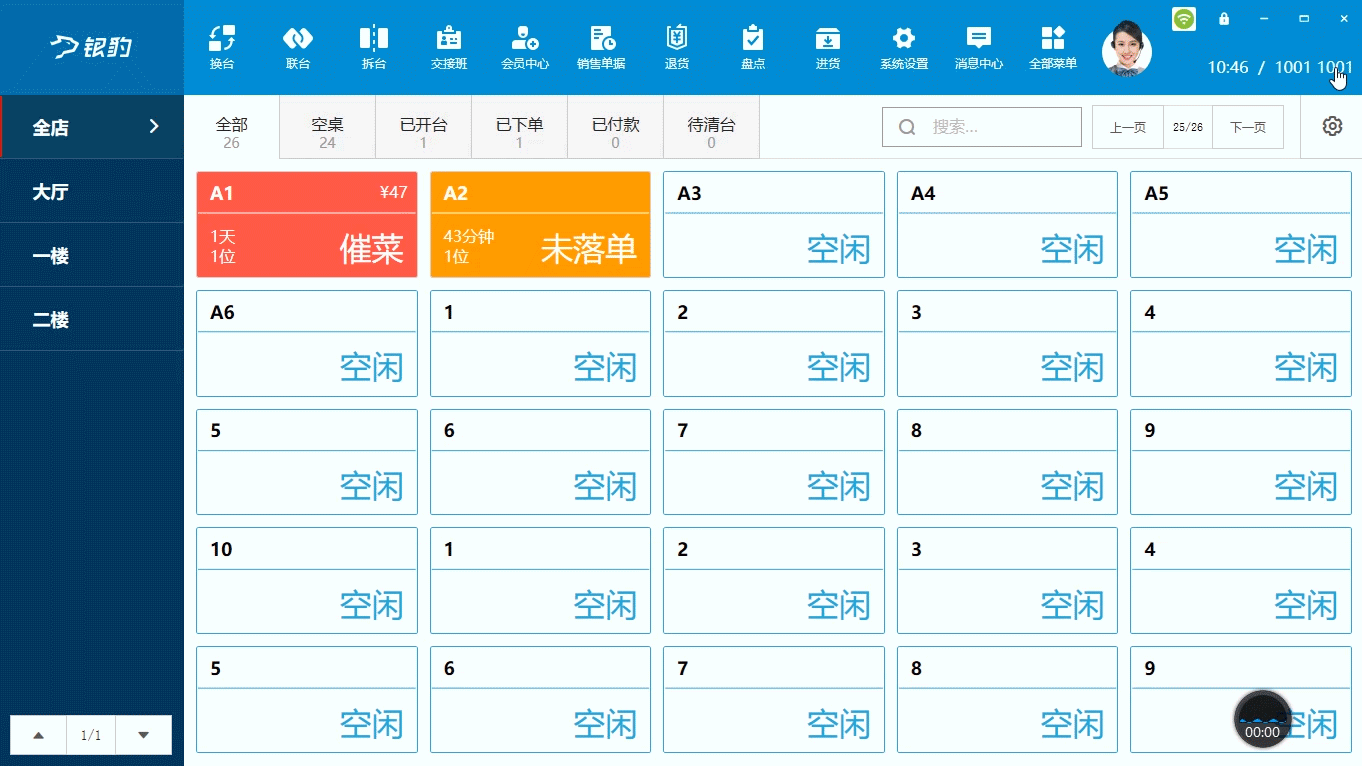Open idle table A3

tap(774, 224)
